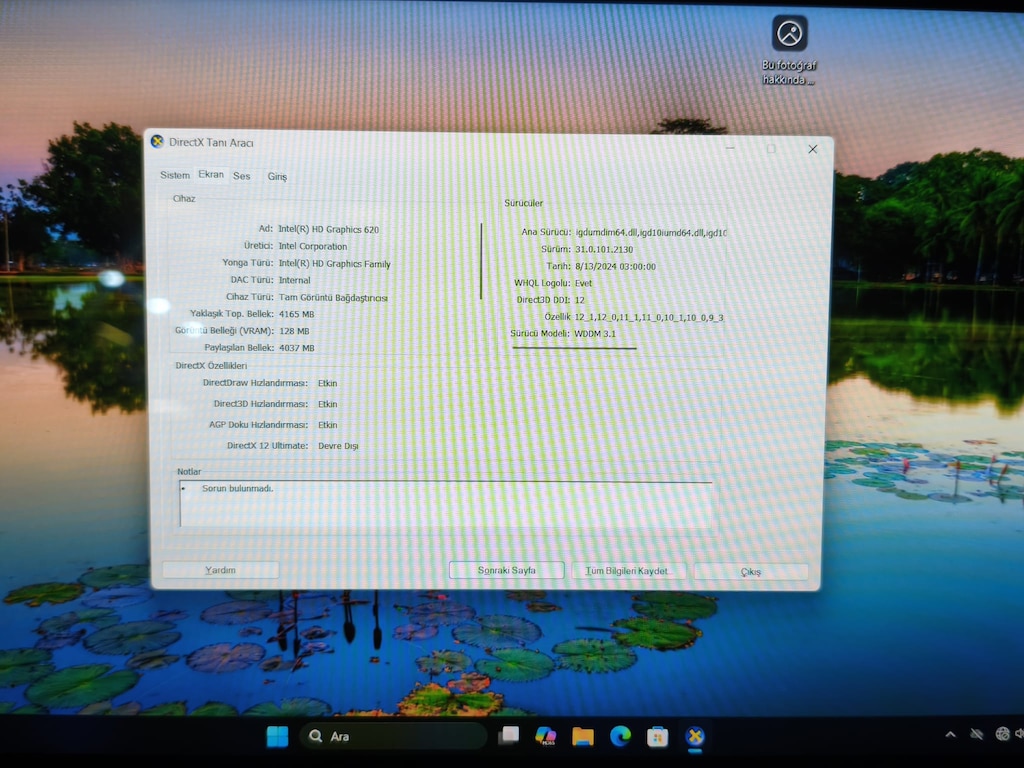Select driver version '31.0.101.2130'
This screenshot has width=1024, height=768.
[x=604, y=249]
